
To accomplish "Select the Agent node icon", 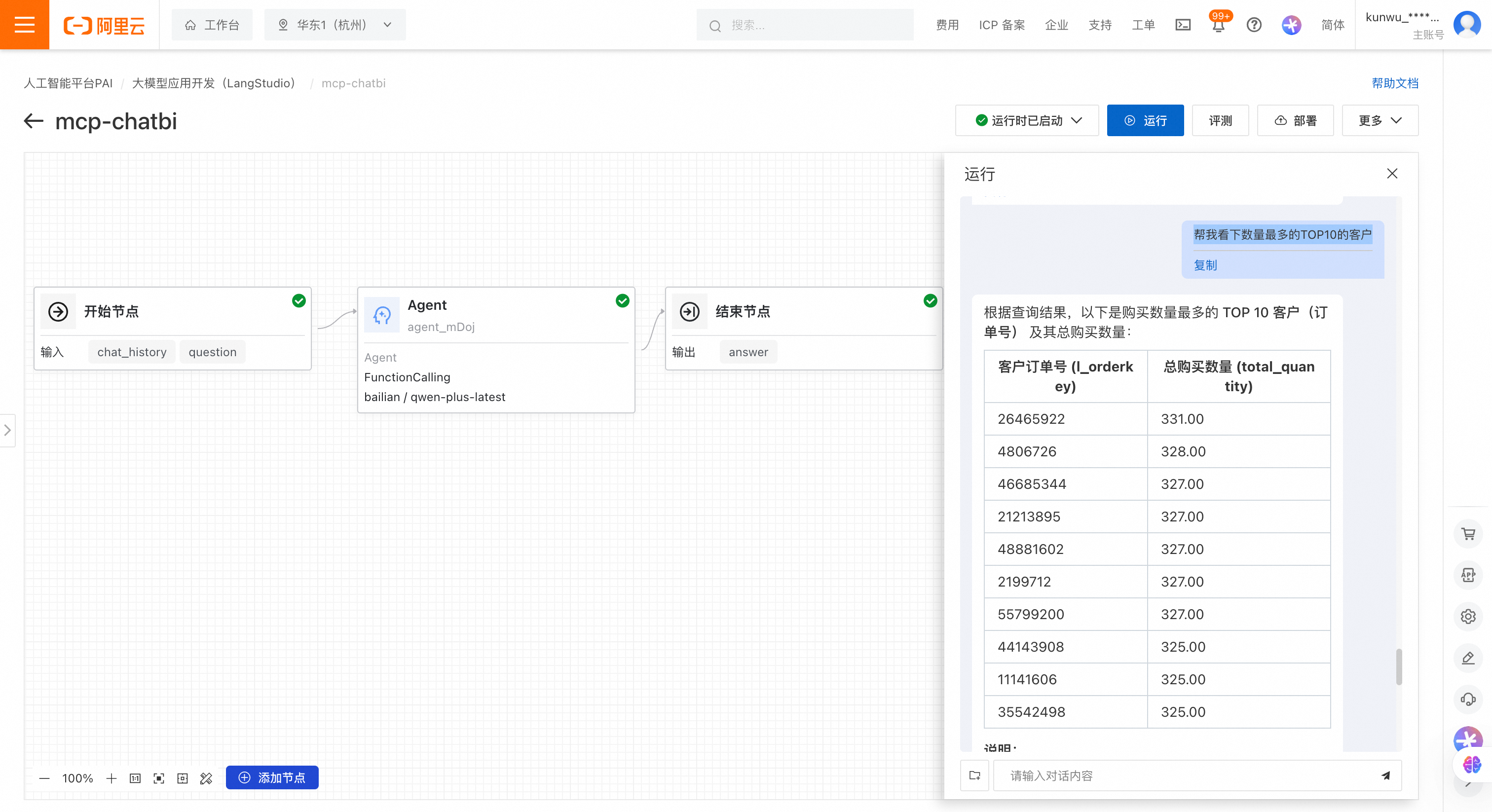I will (x=382, y=315).
